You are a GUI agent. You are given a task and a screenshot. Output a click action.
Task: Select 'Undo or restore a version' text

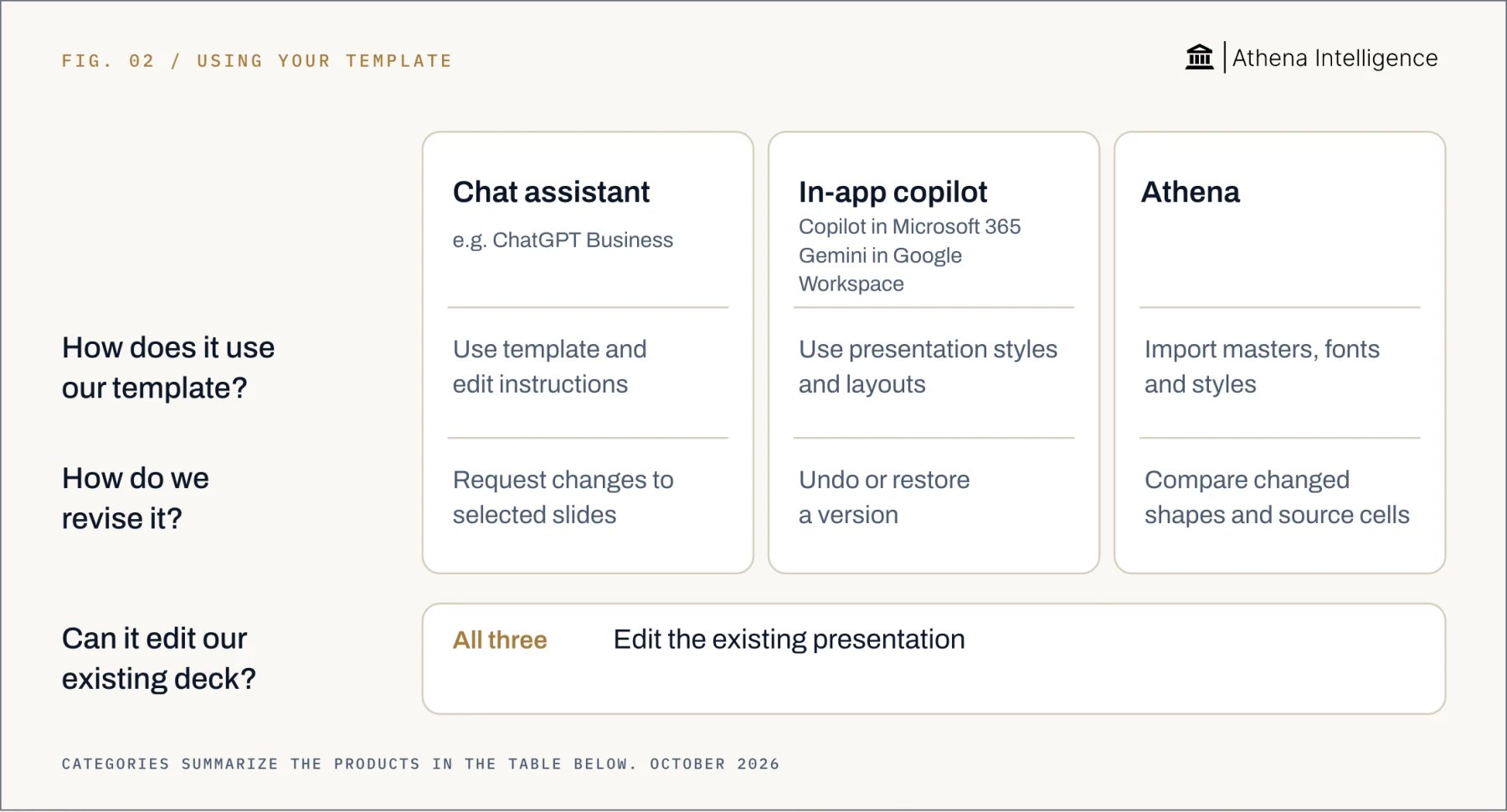tap(884, 497)
